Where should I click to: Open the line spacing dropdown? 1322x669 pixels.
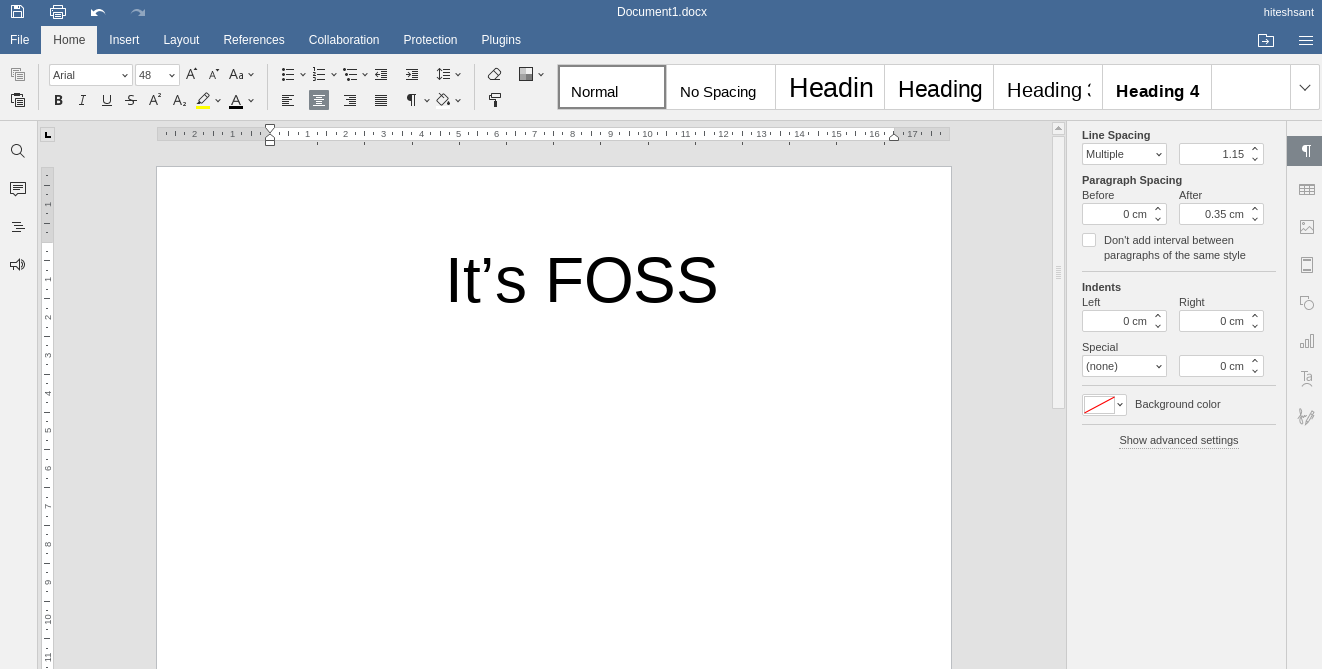point(1124,154)
